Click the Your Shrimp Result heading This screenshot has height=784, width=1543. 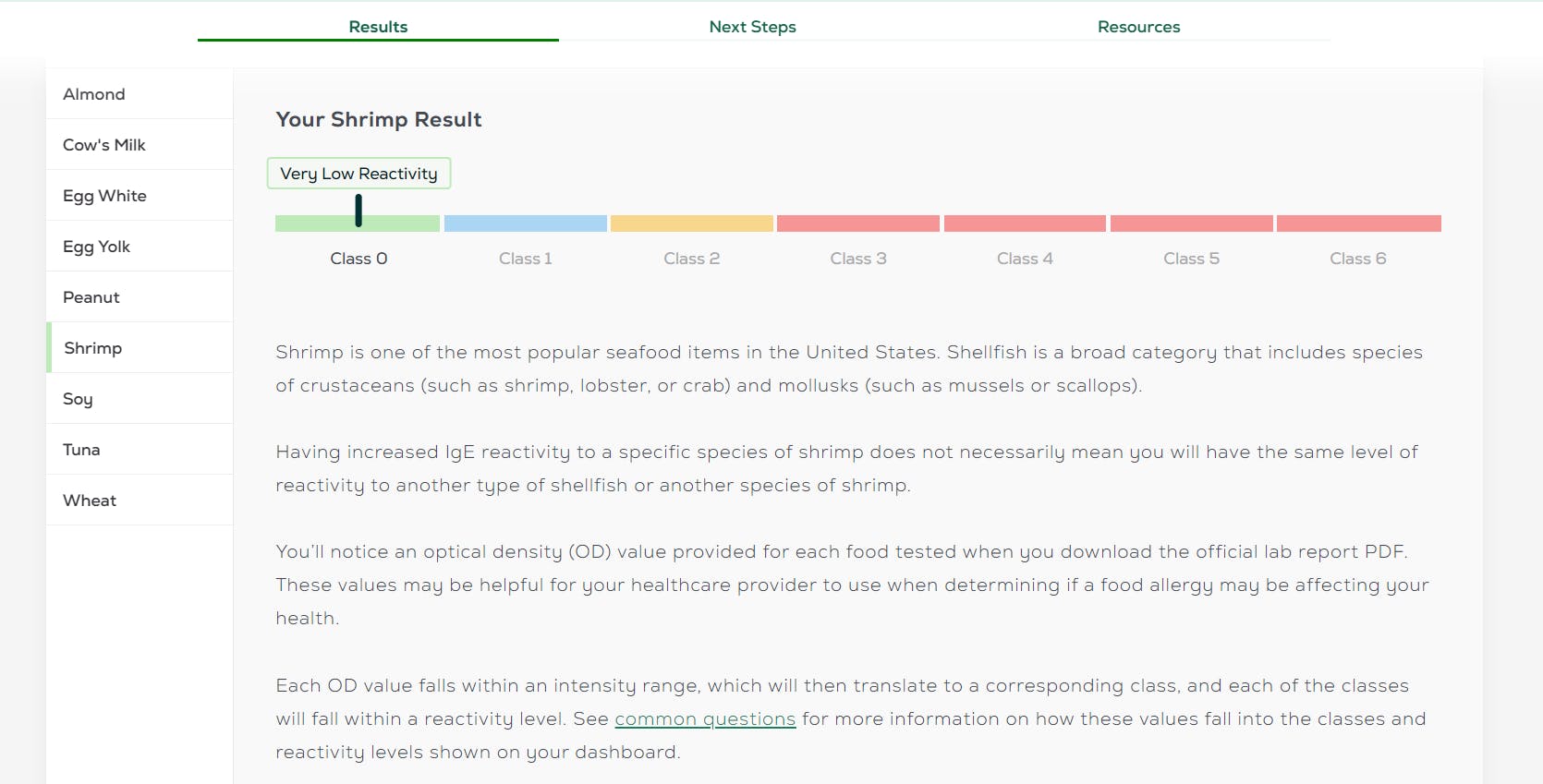(378, 119)
